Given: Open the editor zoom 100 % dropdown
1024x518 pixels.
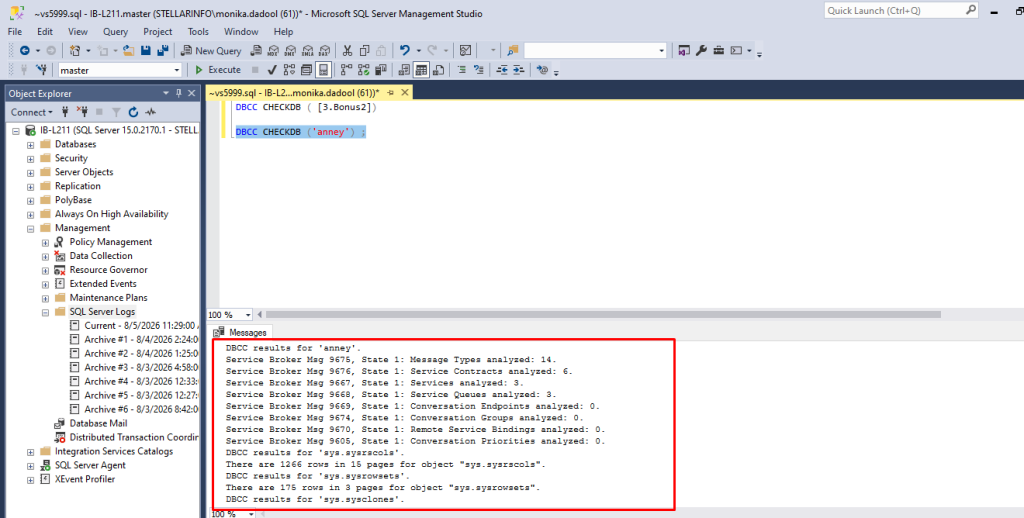Looking at the screenshot, I should point(248,315).
